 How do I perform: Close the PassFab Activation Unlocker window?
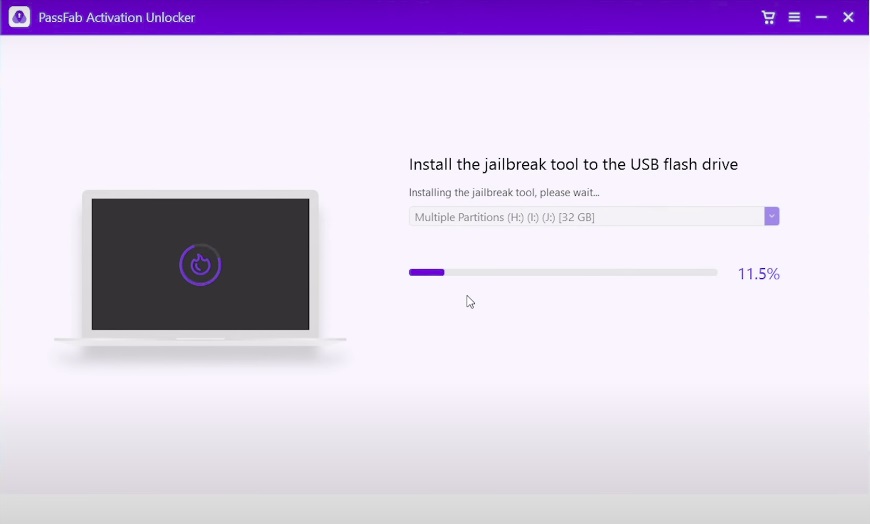tap(848, 17)
